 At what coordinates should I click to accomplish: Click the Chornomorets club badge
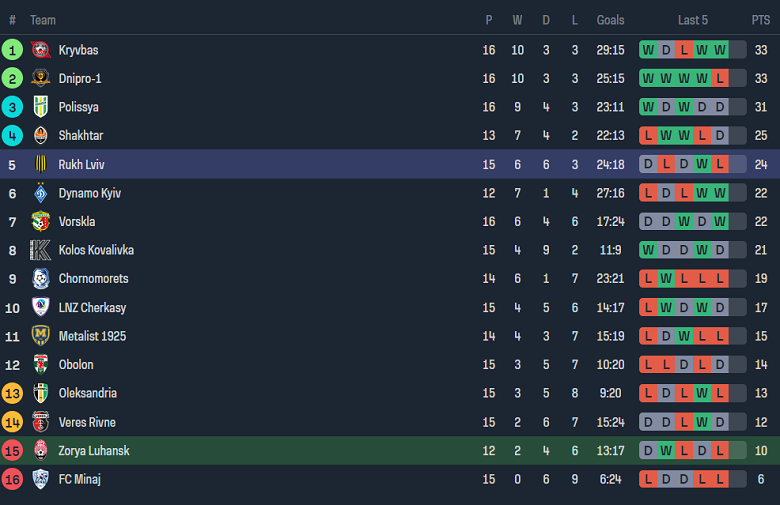[x=41, y=279]
